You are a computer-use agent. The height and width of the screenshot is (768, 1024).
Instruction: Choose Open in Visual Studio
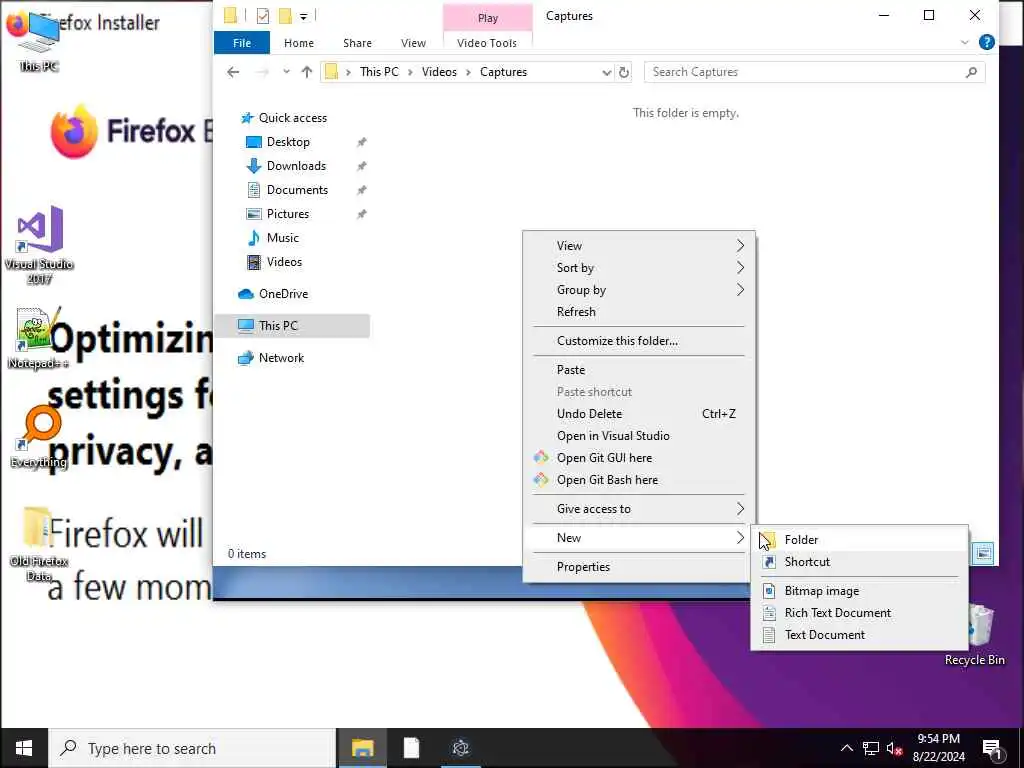tap(638, 436)
